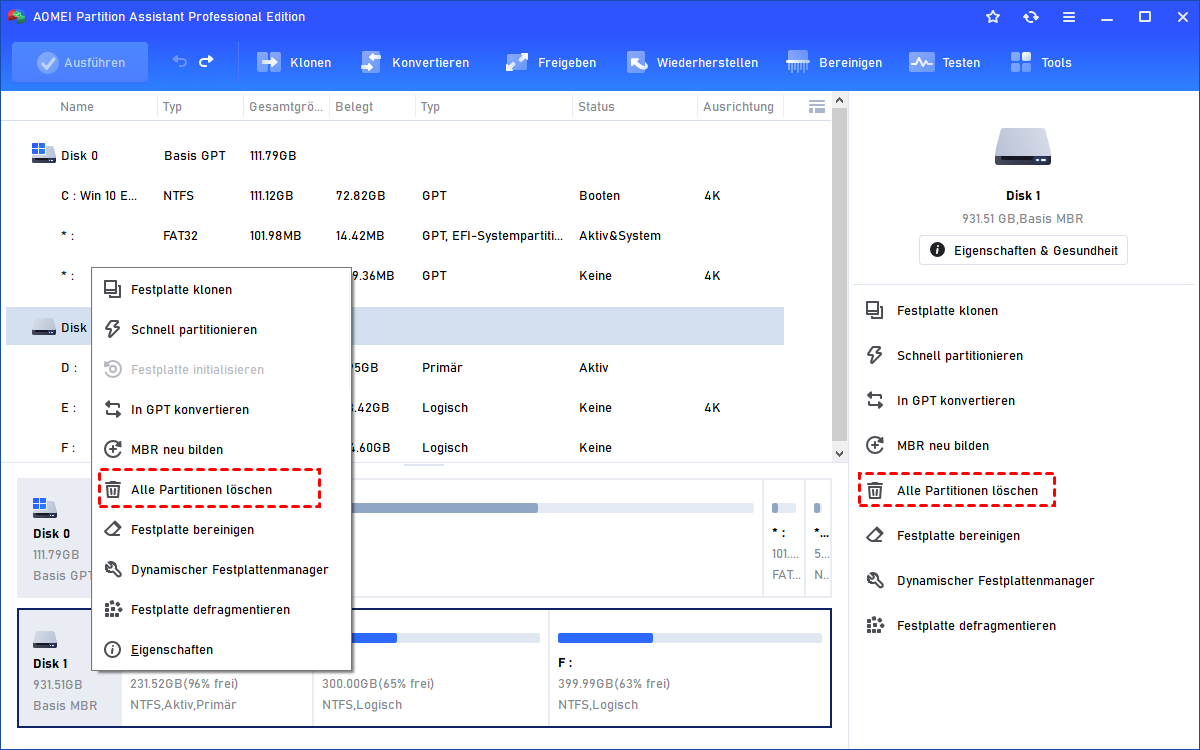Open the Klonen toolbar item
This screenshot has width=1200, height=750.
[294, 62]
